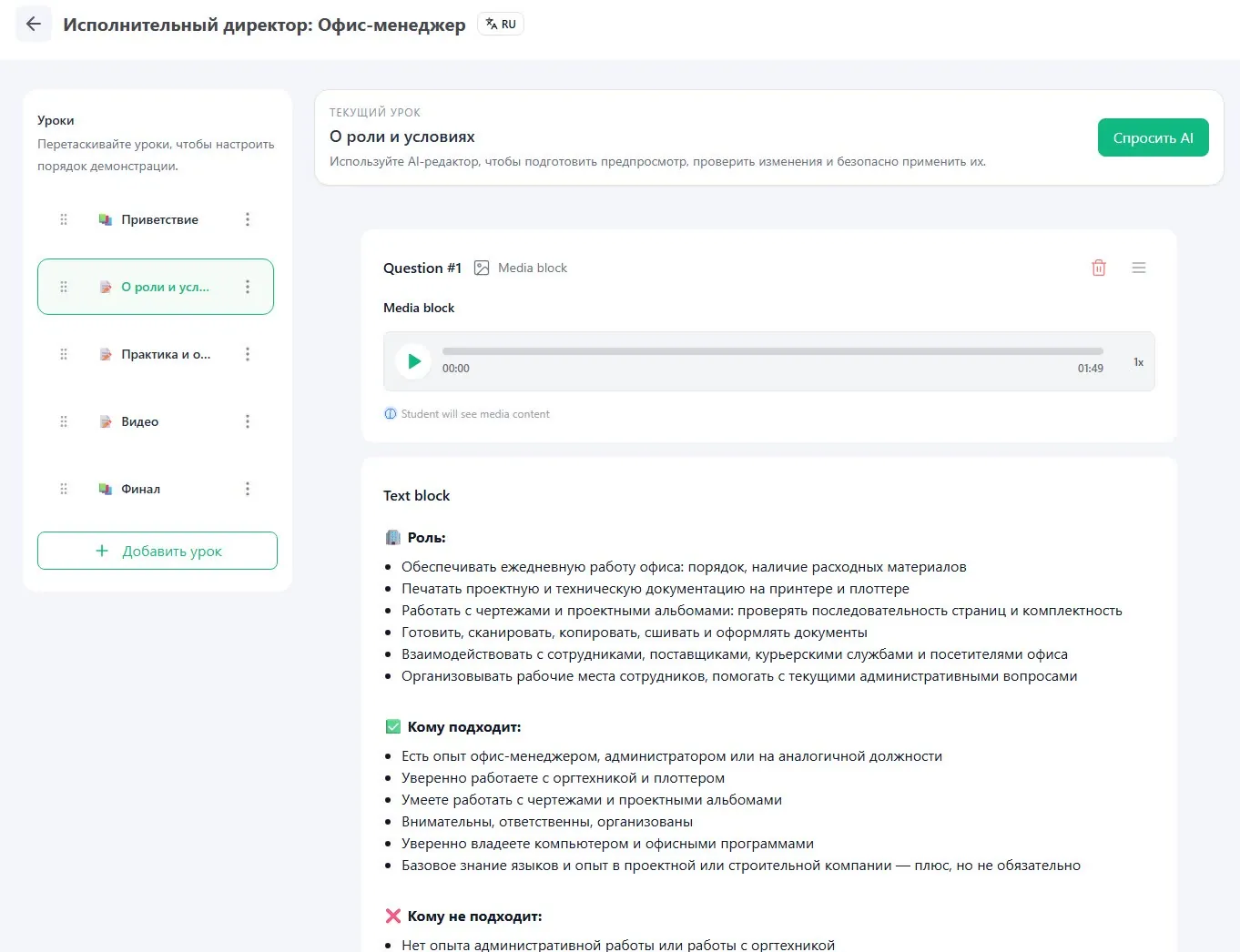Click the Роль: heading in the text block
Screen dimensions: 1240x952
point(426,538)
